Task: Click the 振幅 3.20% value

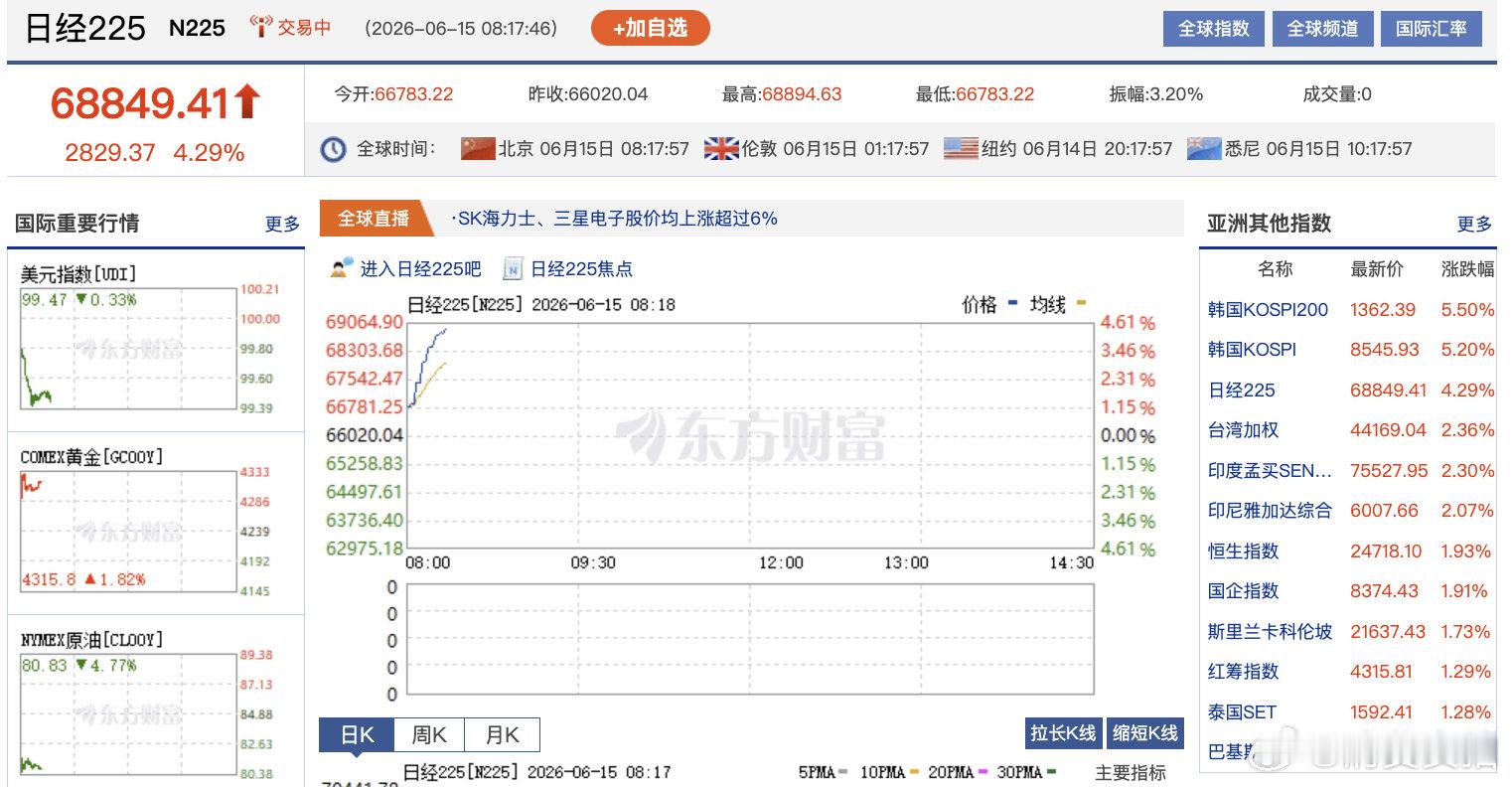Action: point(1176,94)
